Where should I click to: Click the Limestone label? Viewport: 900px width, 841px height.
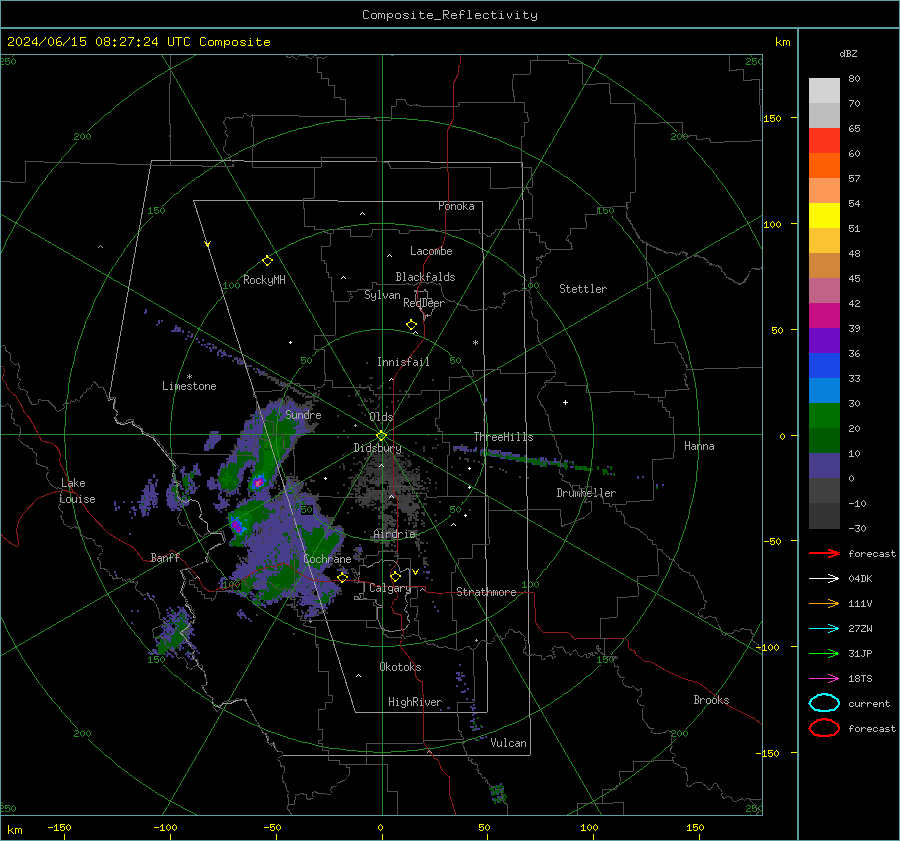pos(189,386)
